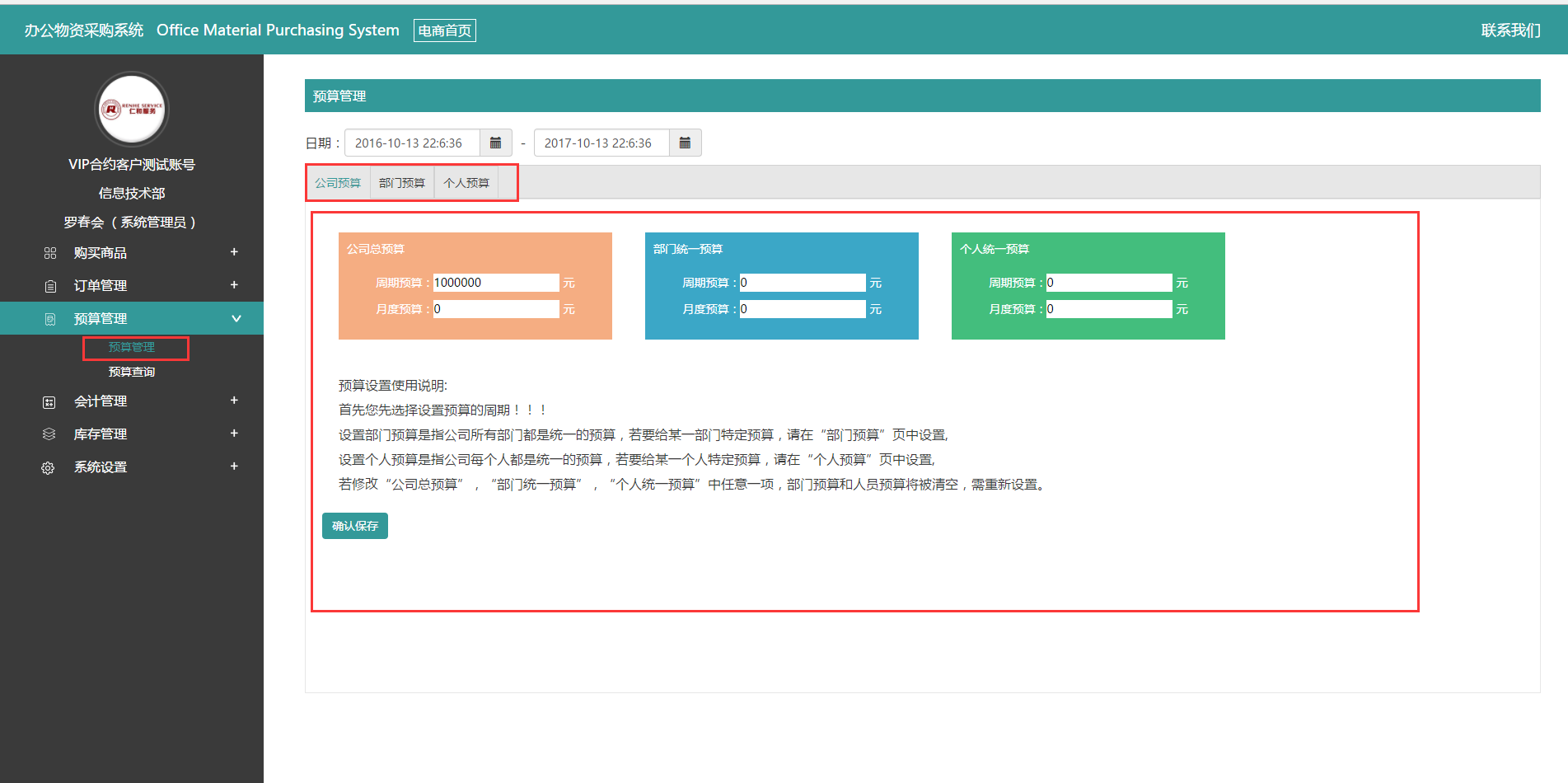The width and height of the screenshot is (1568, 783).
Task: Click the 系统设置 gear icon
Action: [48, 468]
